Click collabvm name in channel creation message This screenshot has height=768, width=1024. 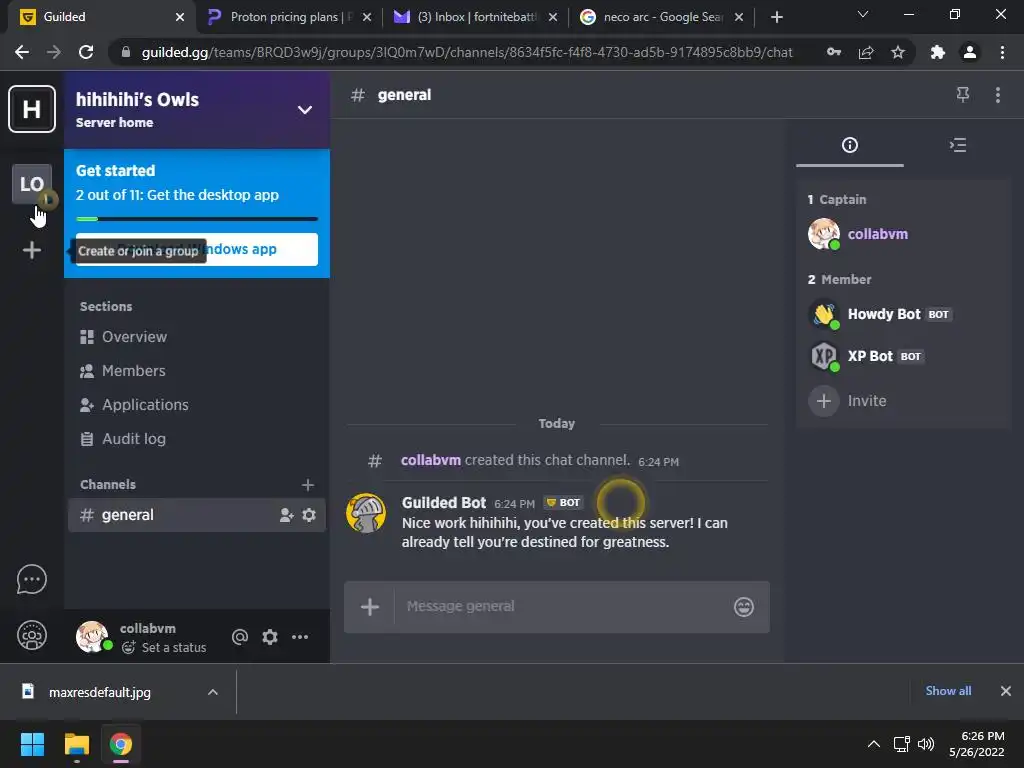point(430,460)
